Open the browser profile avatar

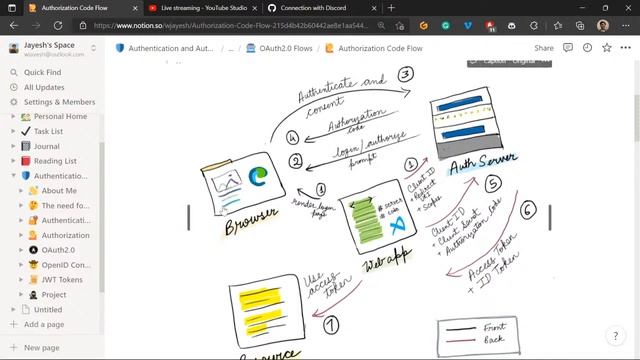click(x=603, y=26)
